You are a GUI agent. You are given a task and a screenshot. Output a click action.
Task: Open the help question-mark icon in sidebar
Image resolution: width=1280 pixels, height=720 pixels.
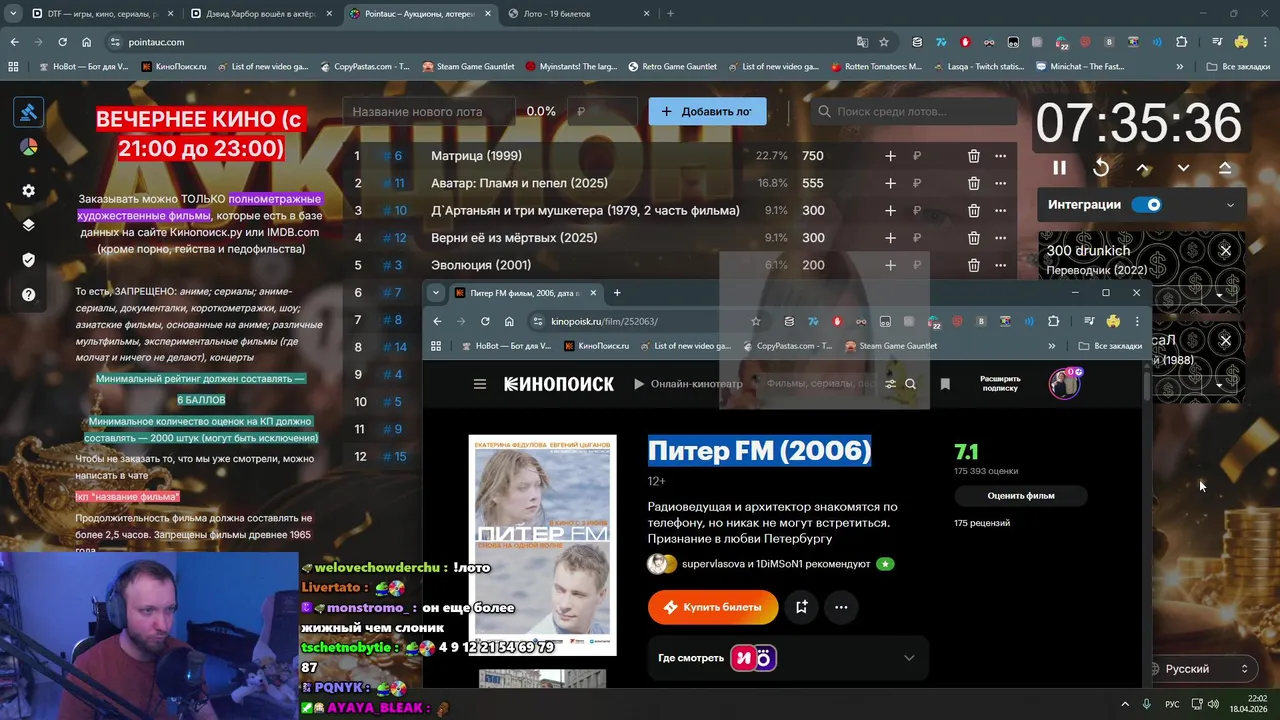point(28,295)
